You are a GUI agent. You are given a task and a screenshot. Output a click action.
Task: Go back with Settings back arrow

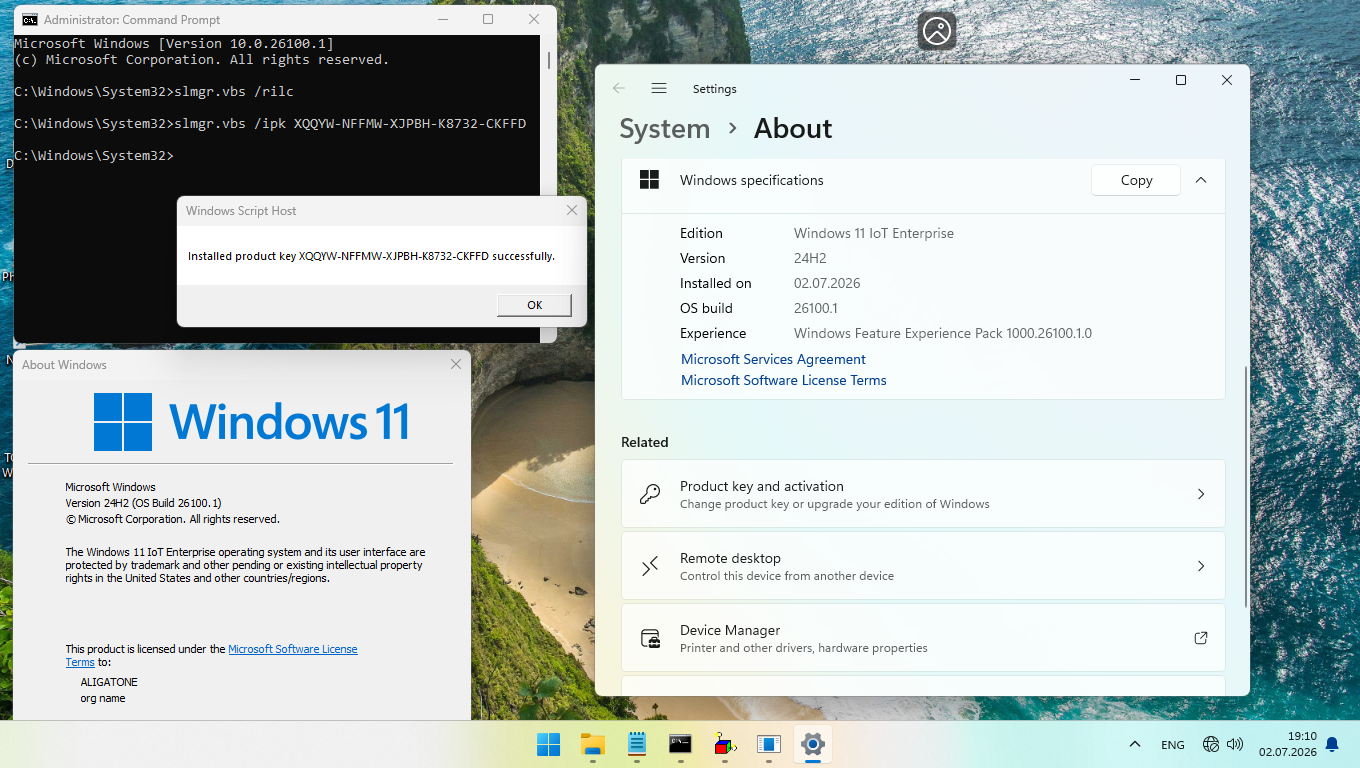[x=619, y=88]
